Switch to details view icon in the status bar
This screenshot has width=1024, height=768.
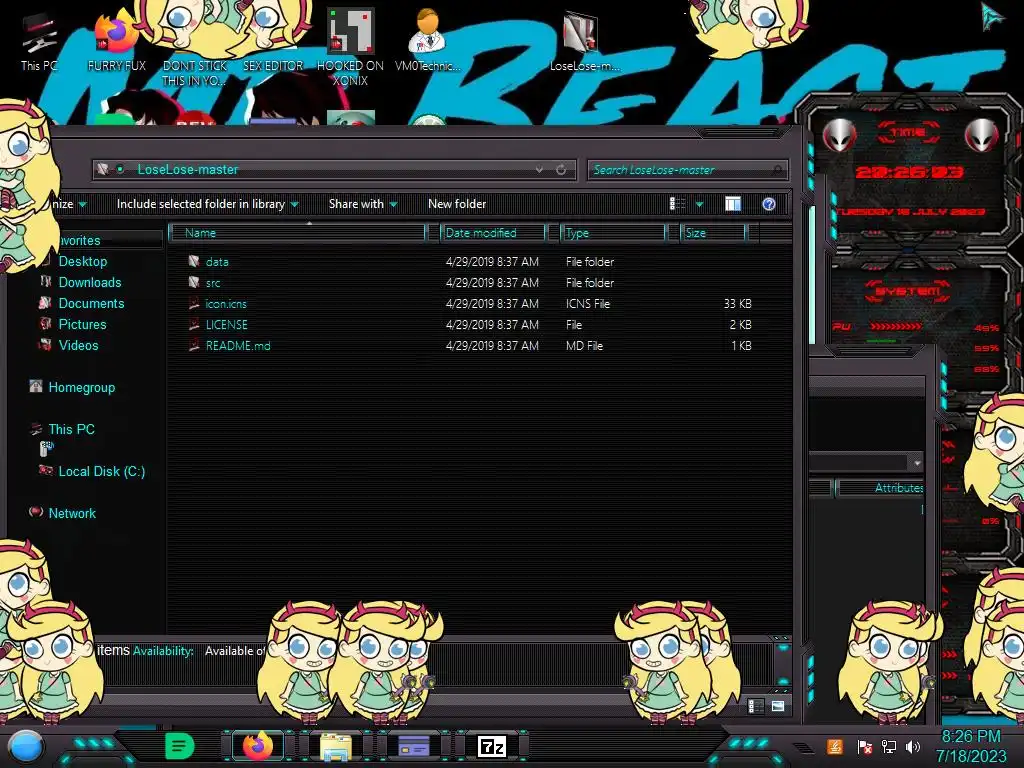click(x=756, y=706)
